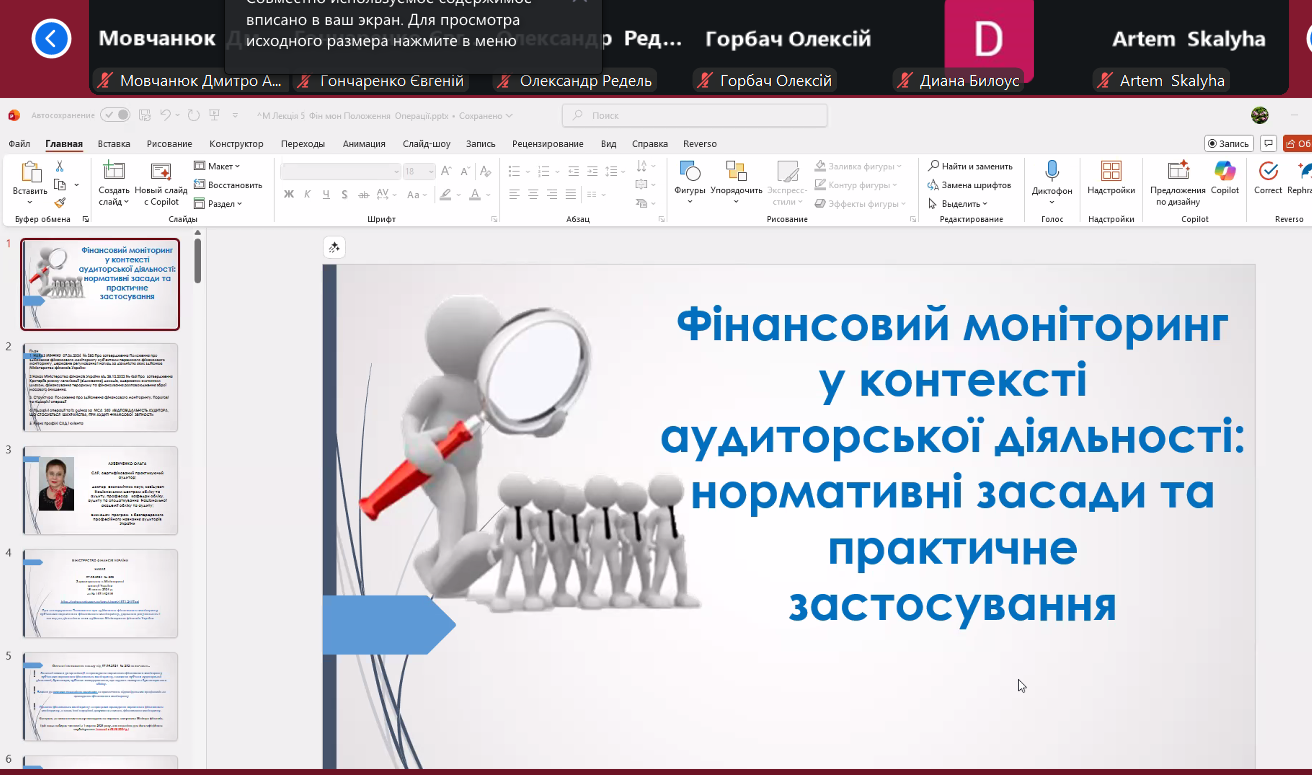
Task: Open the Слайд-шоу tab
Action: pyautogui.click(x=426, y=144)
